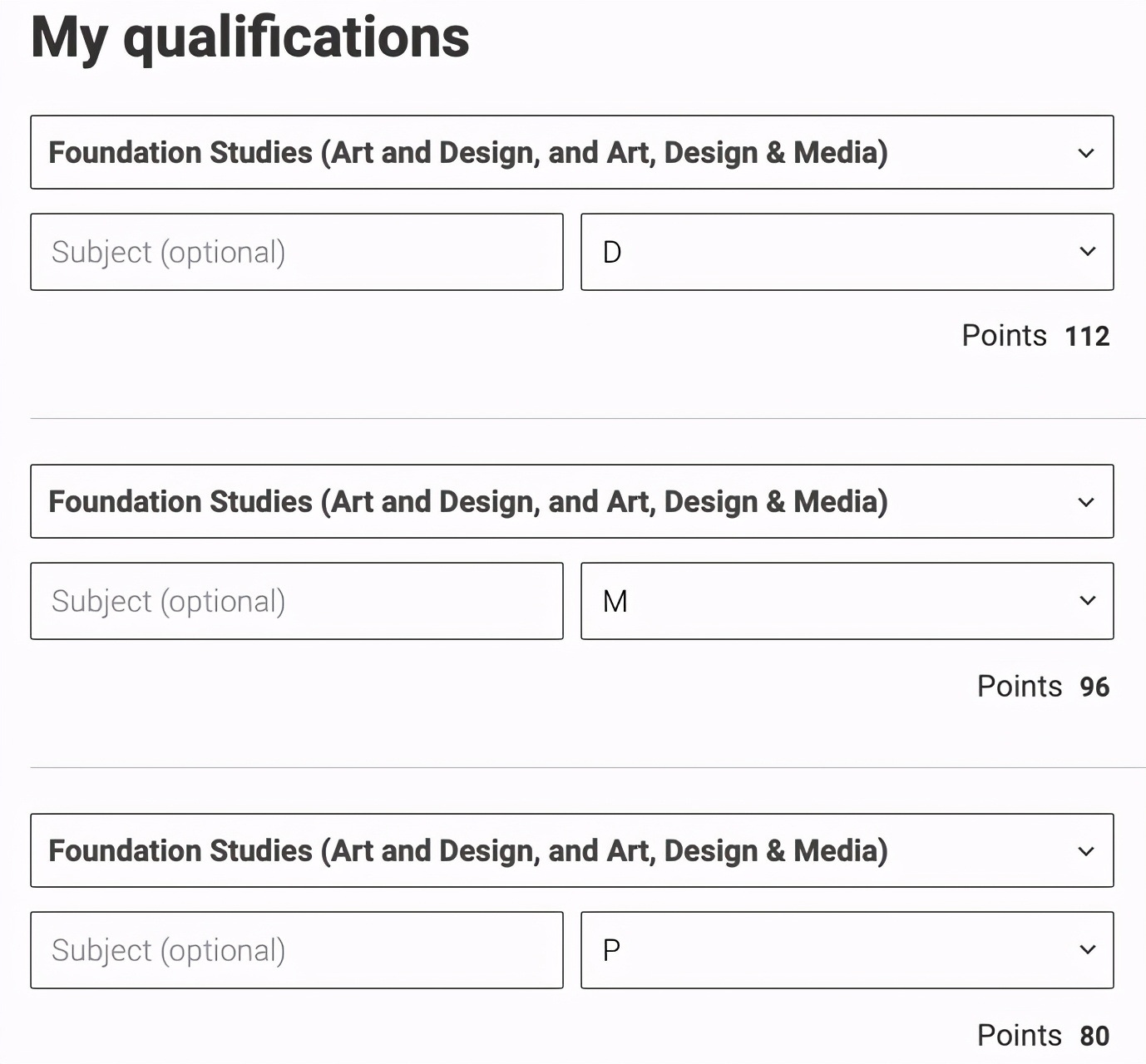Click the chevron arrow beside grade P

pyautogui.click(x=1087, y=950)
